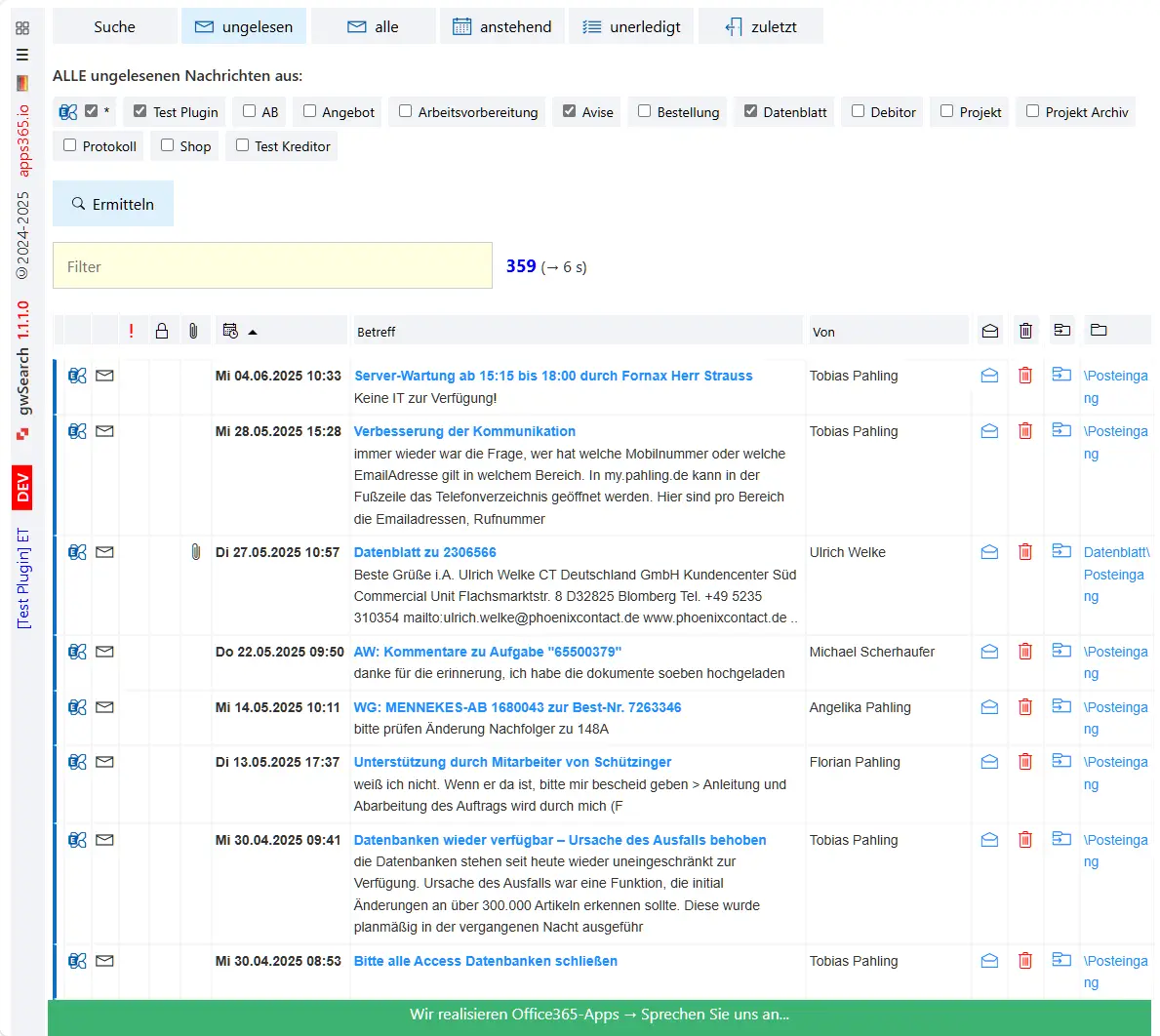Enable the Angebot checkbox
The width and height of the screenshot is (1160, 1036).
(x=309, y=111)
